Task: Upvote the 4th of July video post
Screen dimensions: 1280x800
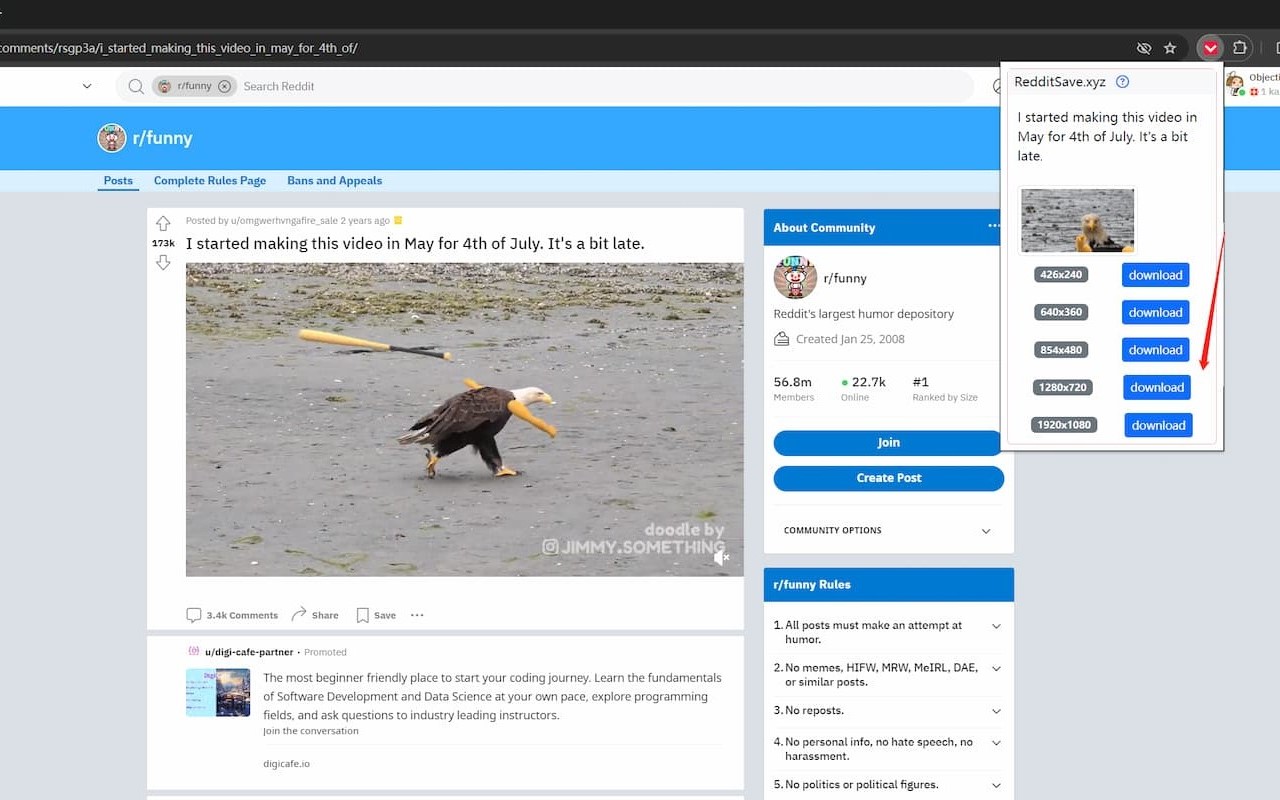Action: click(163, 223)
